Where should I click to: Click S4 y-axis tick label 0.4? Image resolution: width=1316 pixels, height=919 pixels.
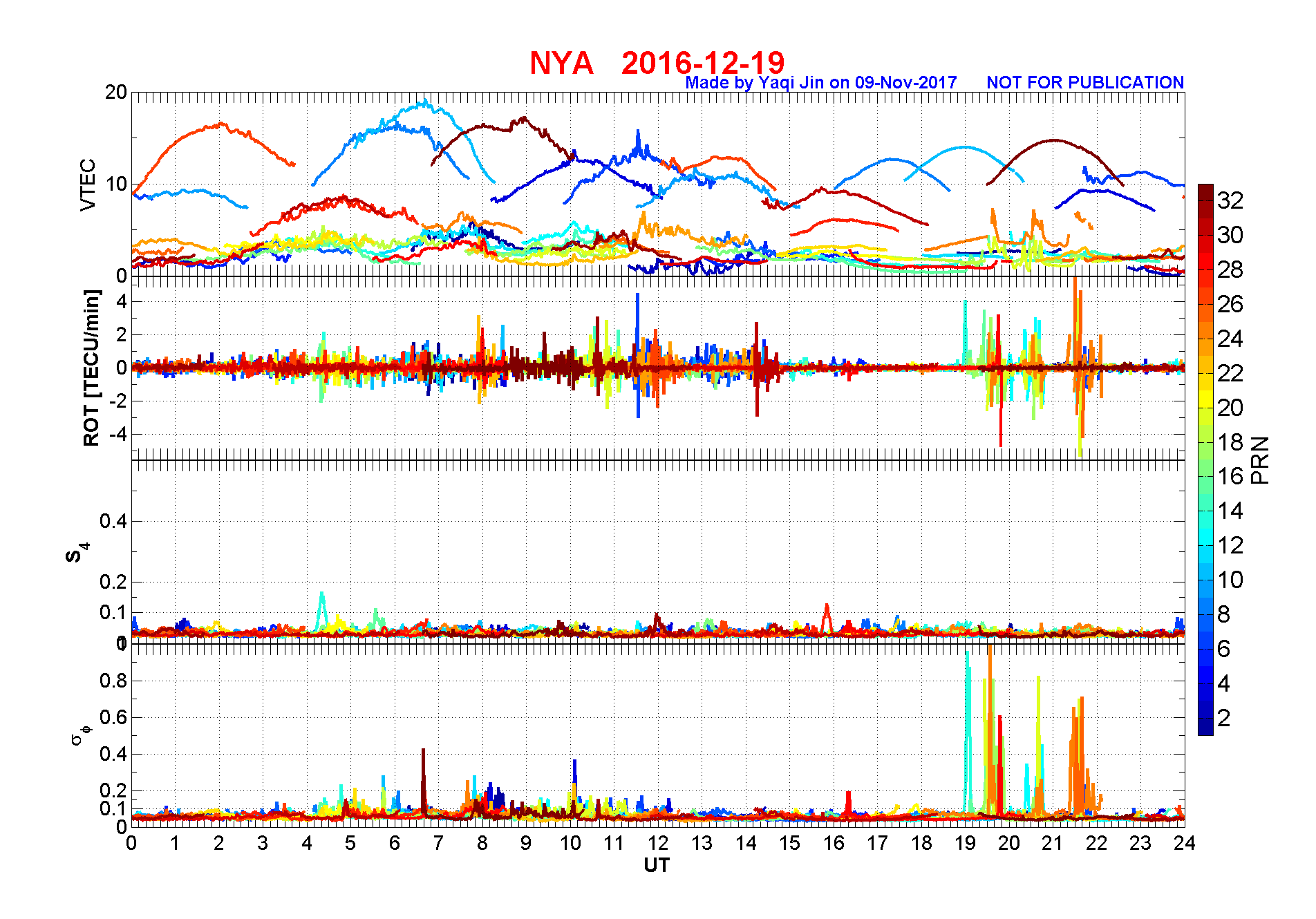pos(113,521)
